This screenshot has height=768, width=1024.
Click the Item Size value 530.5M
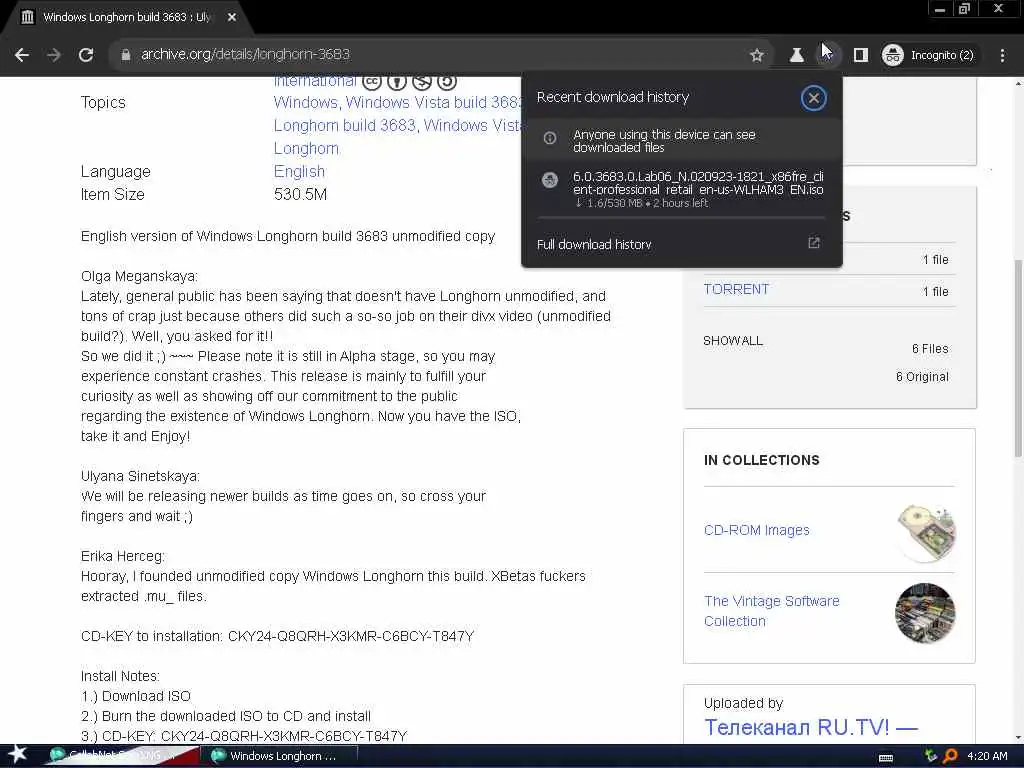(x=300, y=195)
